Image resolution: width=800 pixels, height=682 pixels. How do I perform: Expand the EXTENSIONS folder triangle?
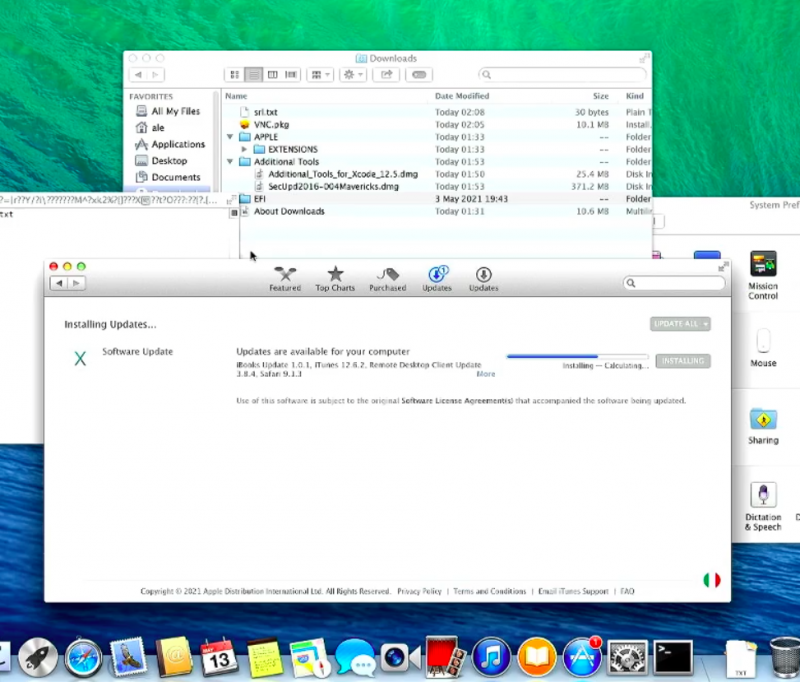pos(244,149)
